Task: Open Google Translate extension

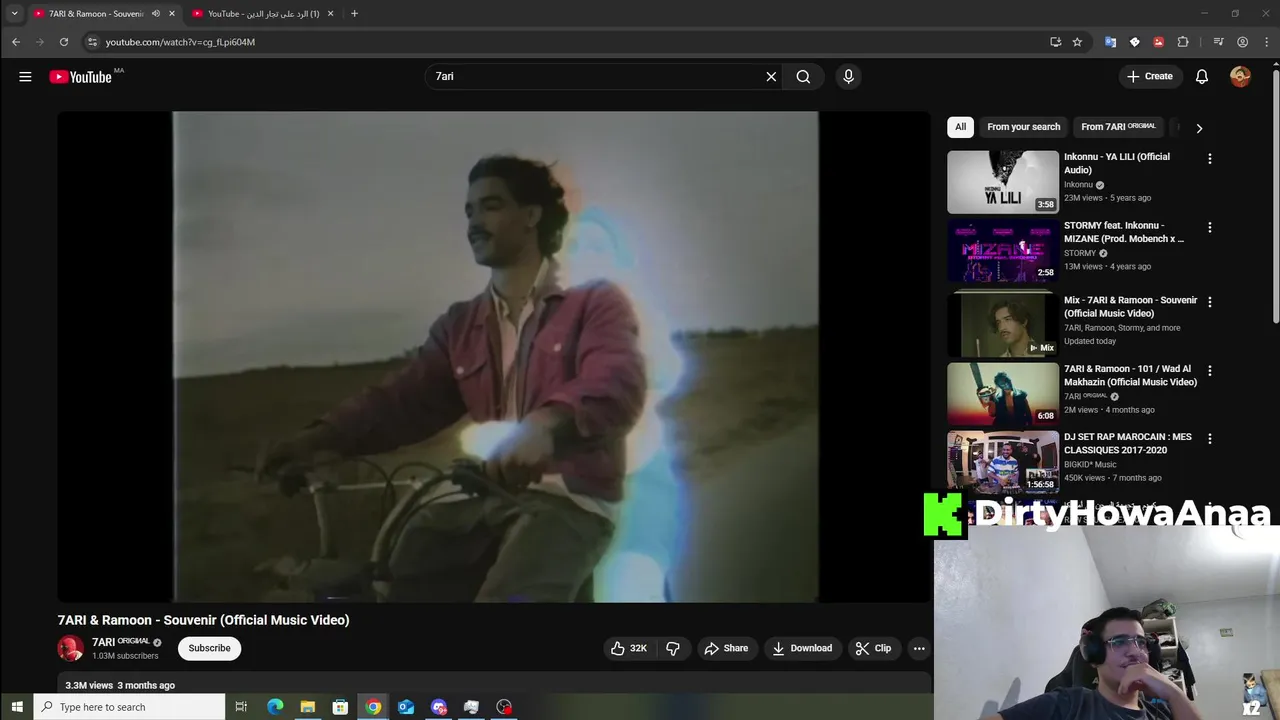Action: tap(1110, 42)
